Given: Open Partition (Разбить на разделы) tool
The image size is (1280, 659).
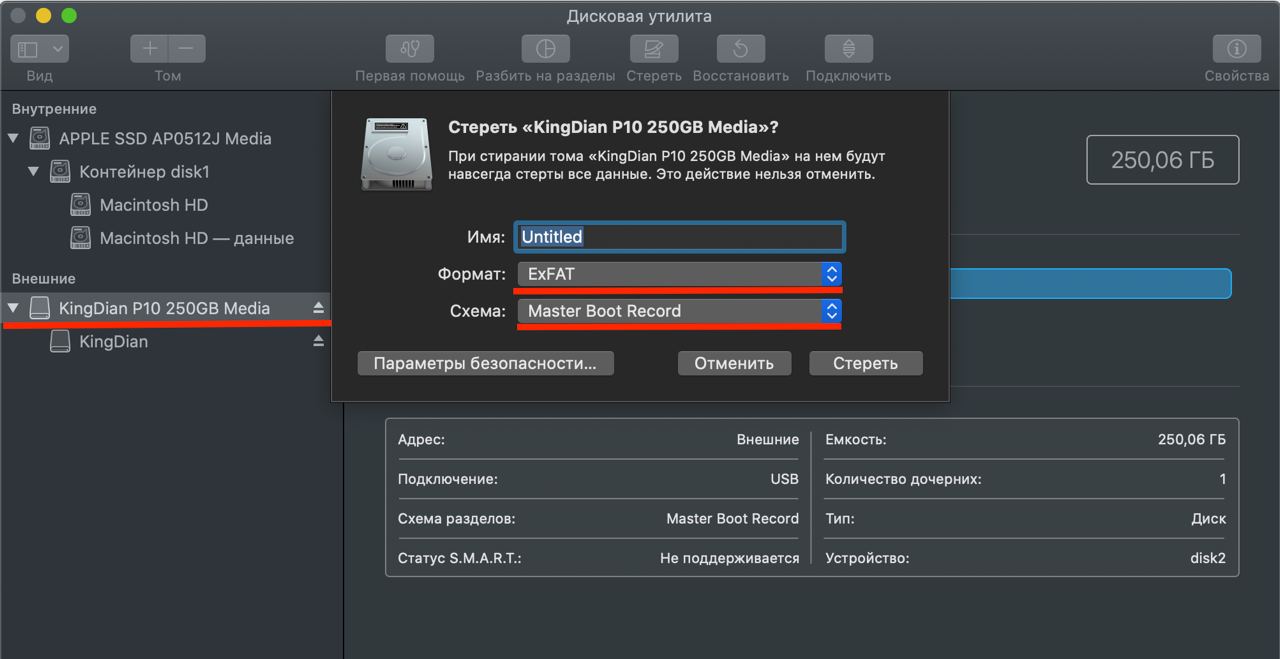Looking at the screenshot, I should tap(545, 48).
